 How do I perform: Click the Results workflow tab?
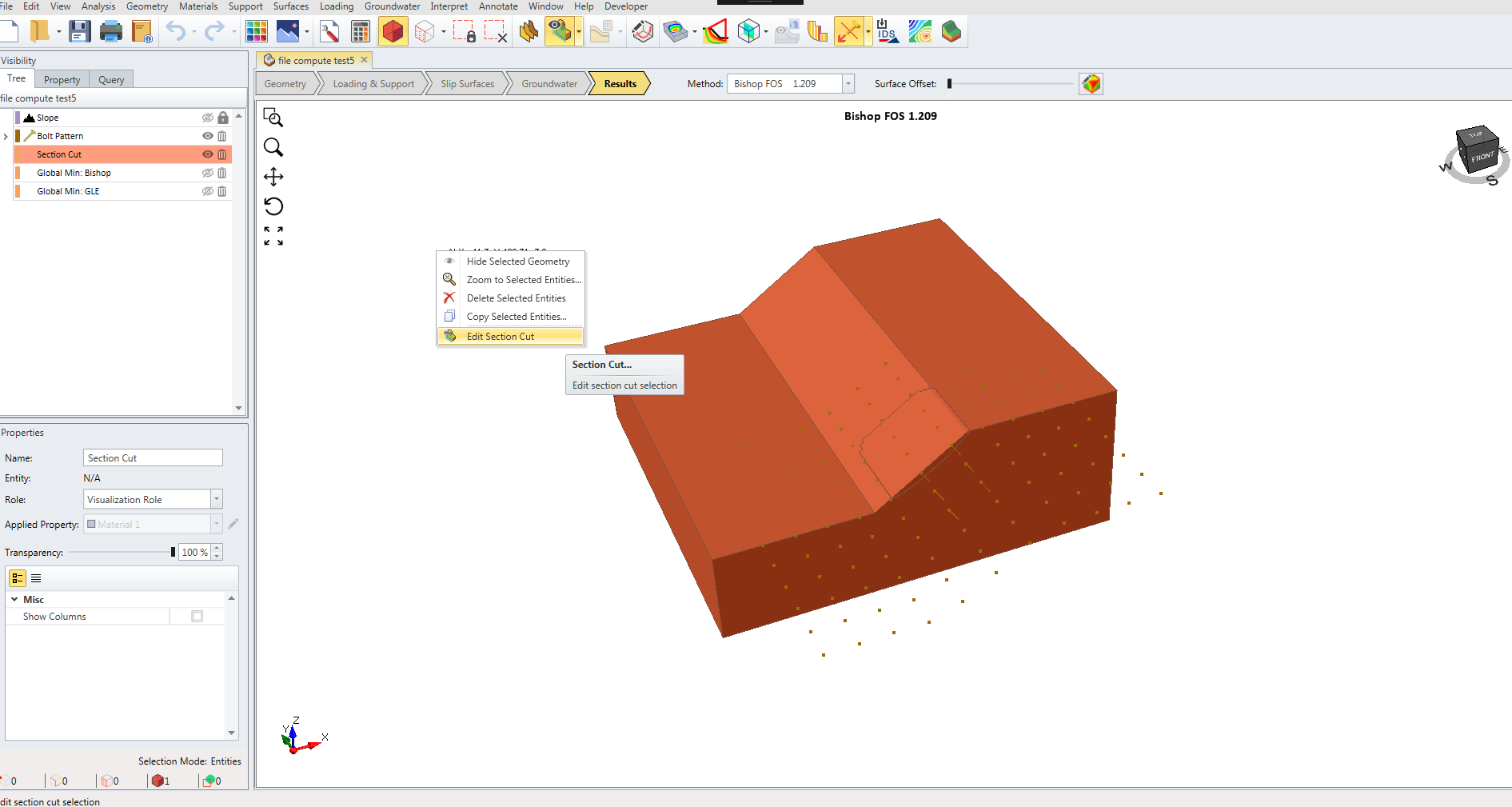pos(620,84)
